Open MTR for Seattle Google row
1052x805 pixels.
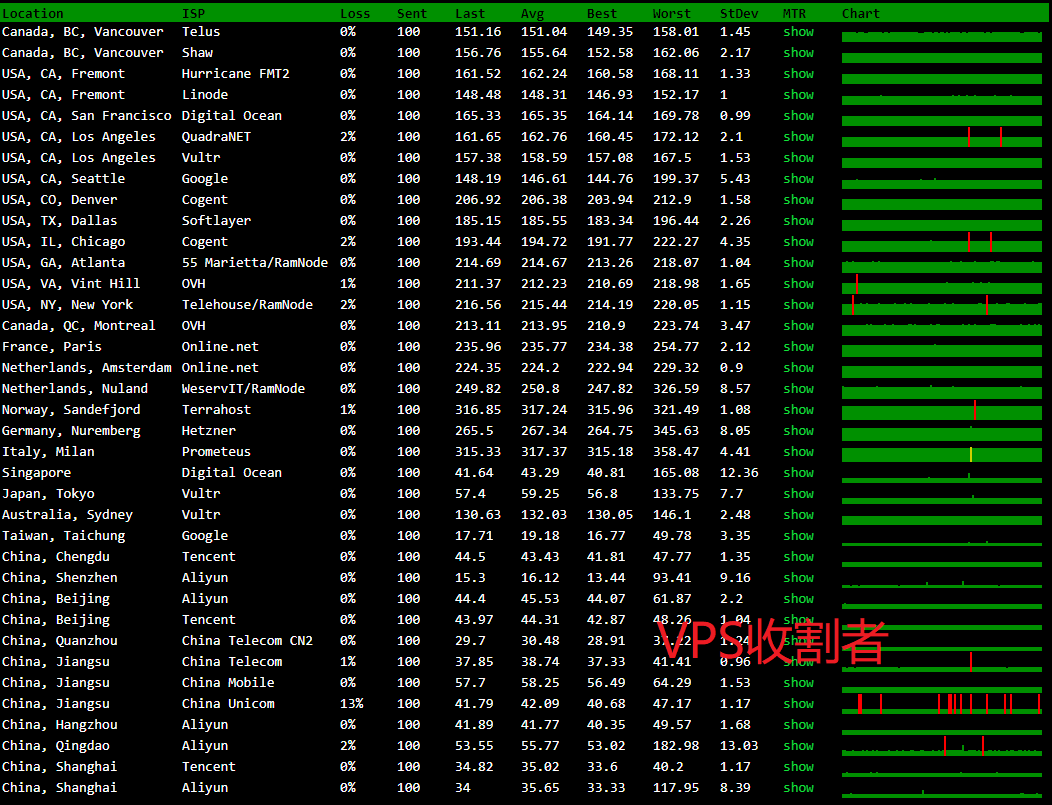pyautogui.click(x=798, y=179)
